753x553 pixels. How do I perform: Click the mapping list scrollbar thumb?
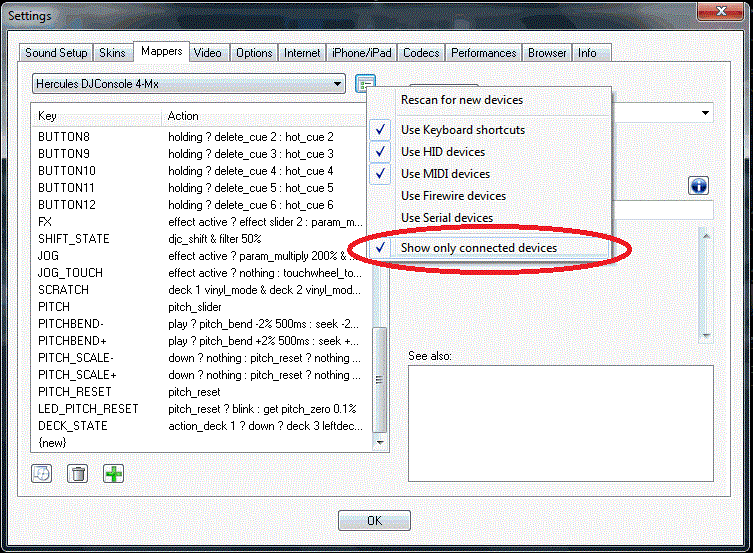point(379,380)
